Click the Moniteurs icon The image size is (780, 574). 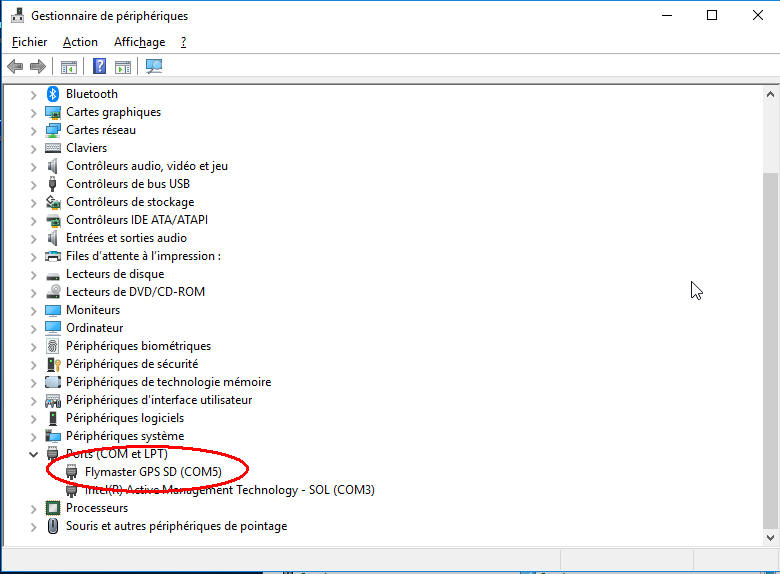[x=53, y=310]
